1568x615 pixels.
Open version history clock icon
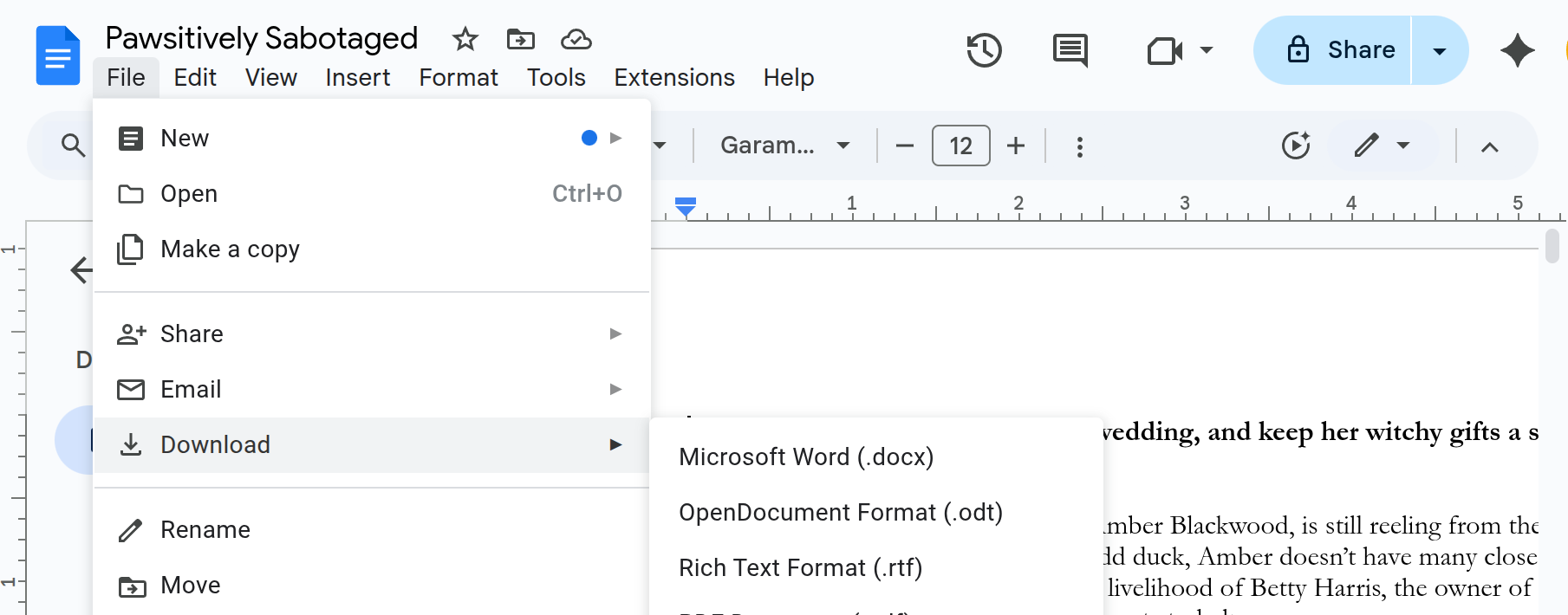click(x=984, y=50)
